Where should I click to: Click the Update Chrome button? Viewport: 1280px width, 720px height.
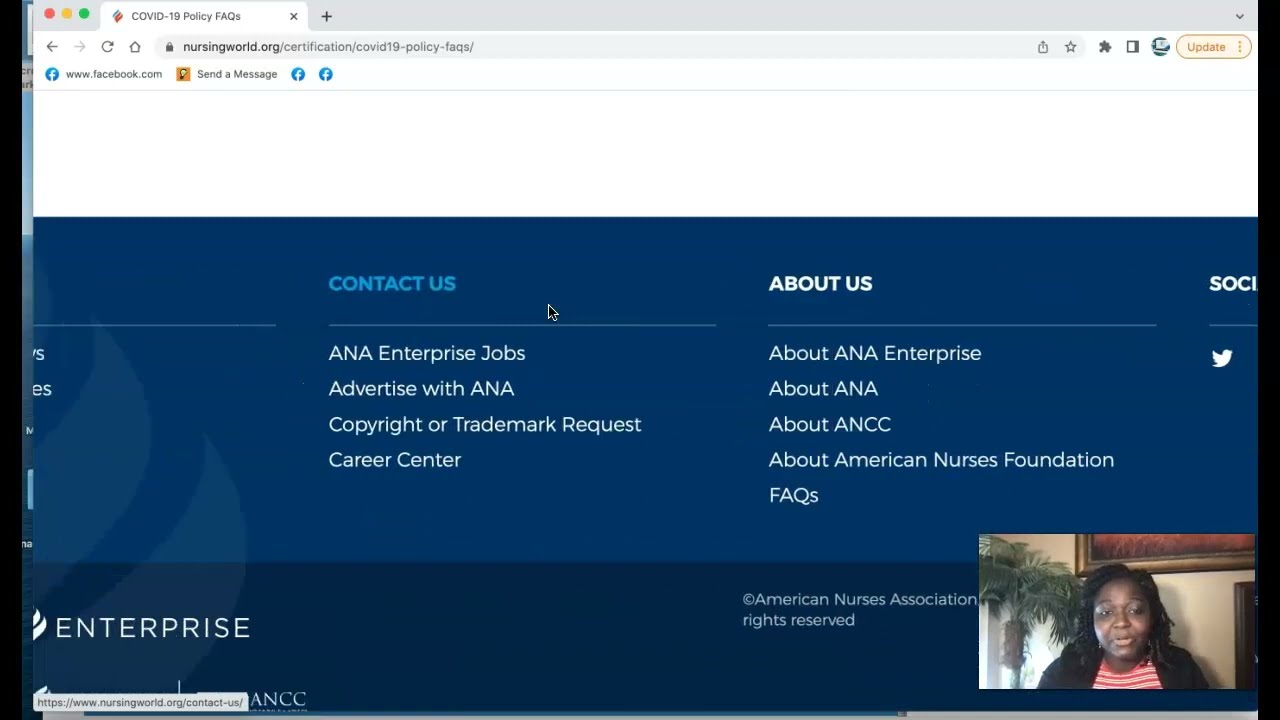click(x=1214, y=47)
